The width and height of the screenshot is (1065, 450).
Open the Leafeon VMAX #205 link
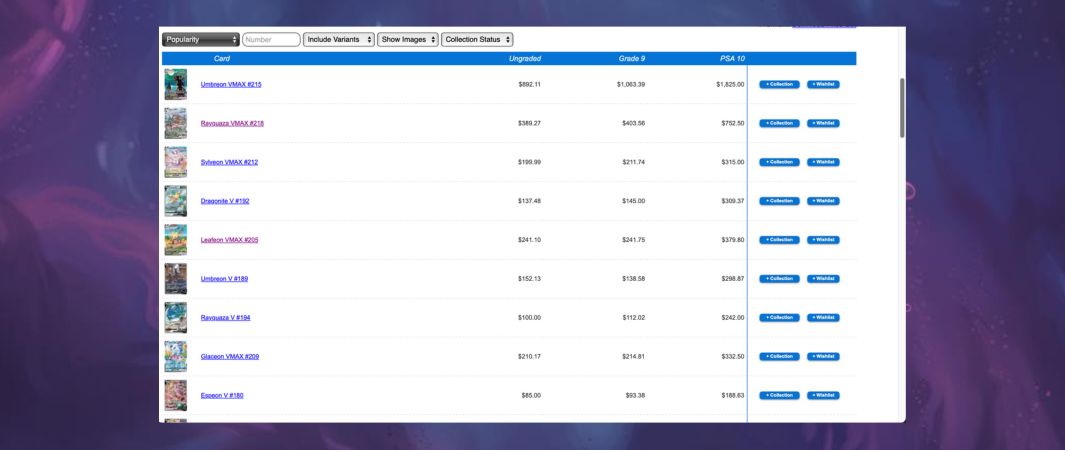[x=229, y=240]
